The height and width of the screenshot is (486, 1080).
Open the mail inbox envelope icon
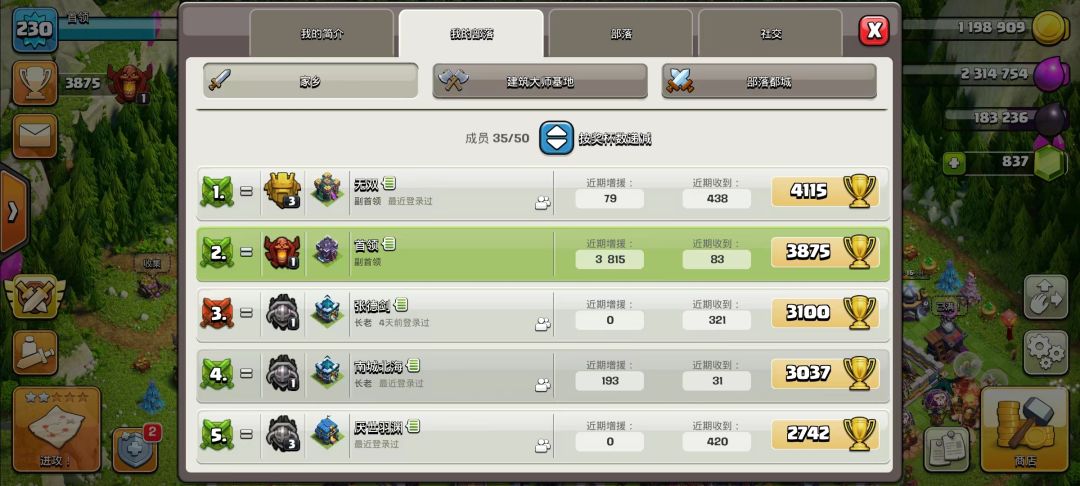[34, 136]
